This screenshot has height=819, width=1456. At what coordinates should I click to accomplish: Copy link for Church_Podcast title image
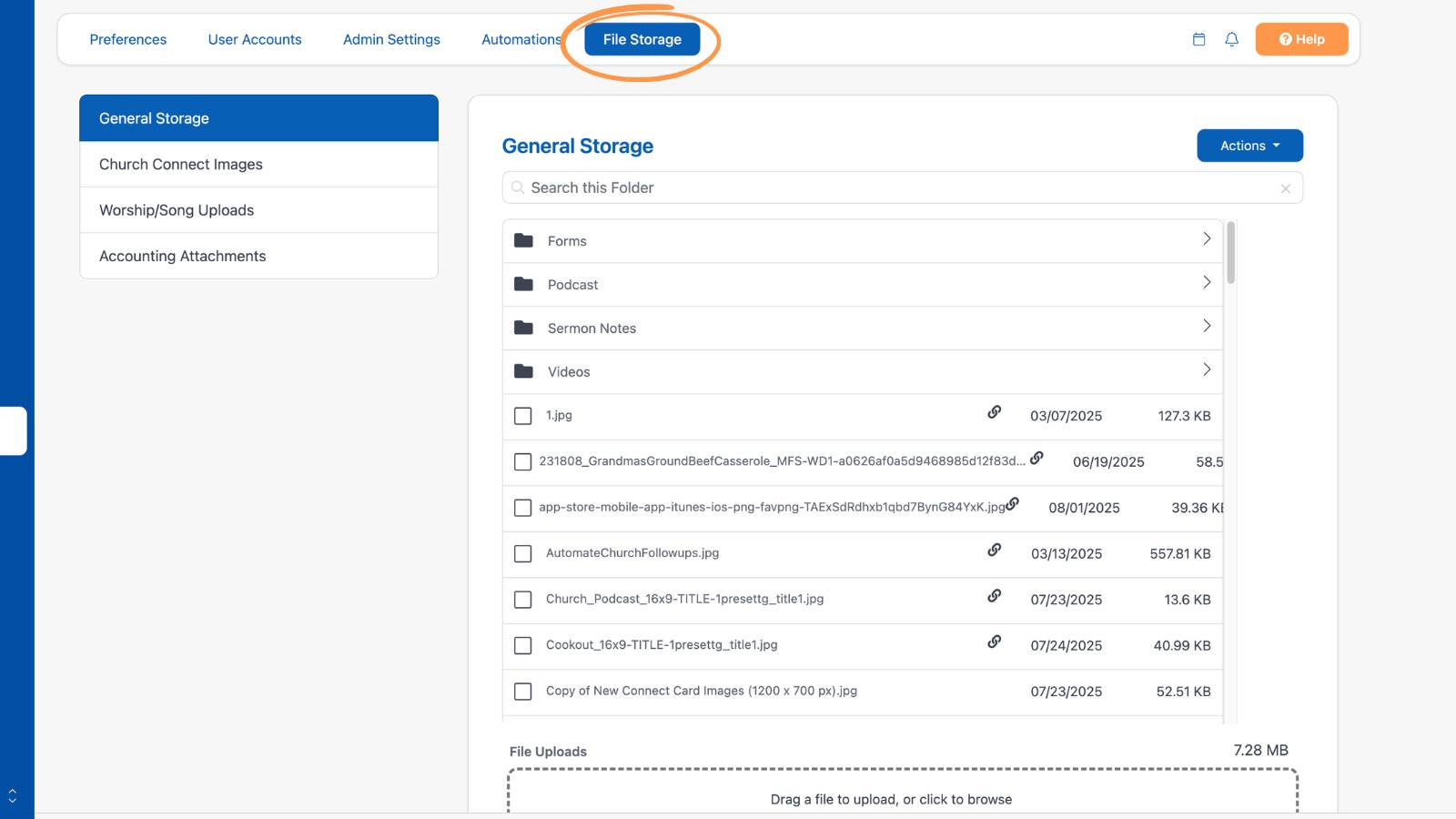995,595
